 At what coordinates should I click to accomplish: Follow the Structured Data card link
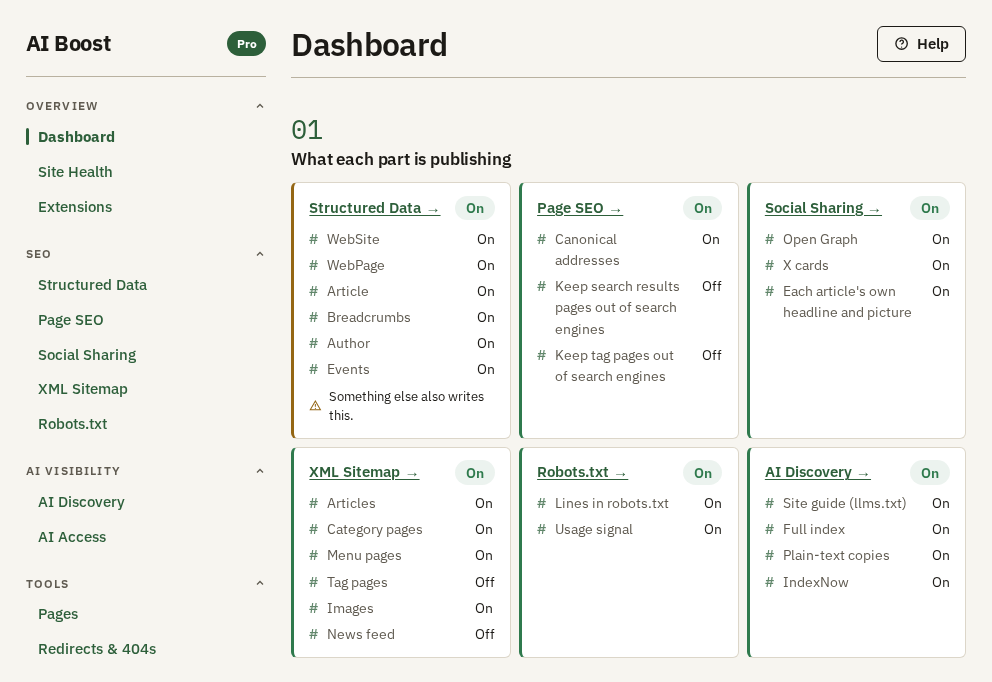374,208
